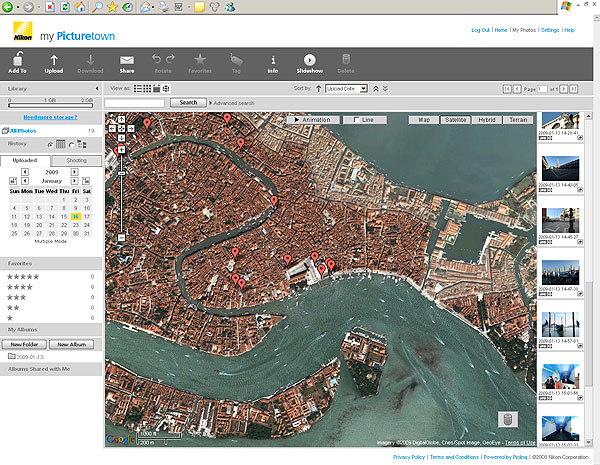Go to Home link
The height and width of the screenshot is (465, 600).
(501, 30)
